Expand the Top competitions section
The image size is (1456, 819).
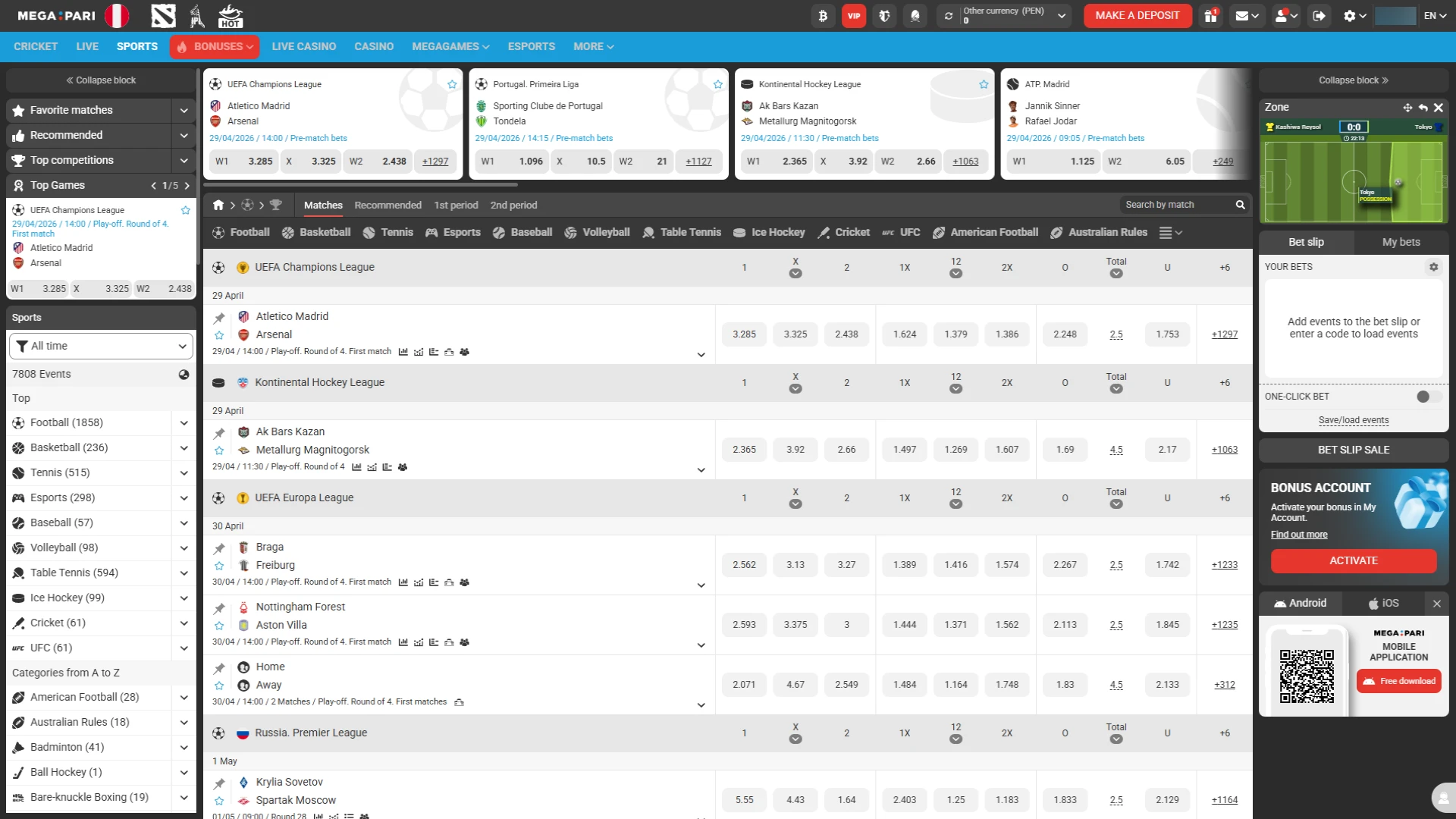pos(184,161)
